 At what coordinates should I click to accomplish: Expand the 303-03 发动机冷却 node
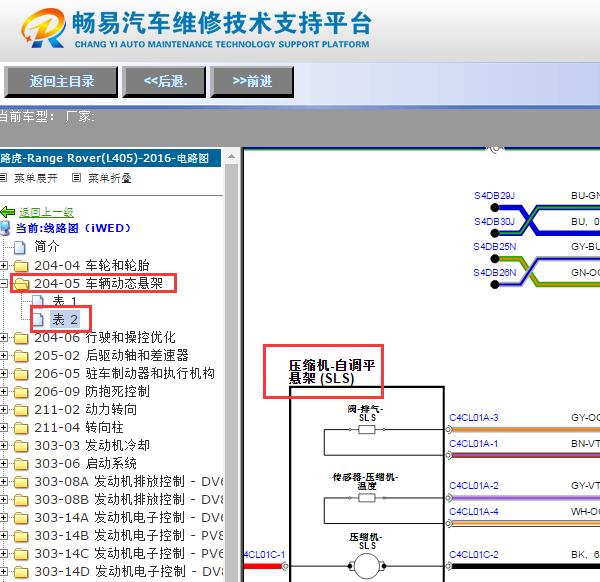4,445
